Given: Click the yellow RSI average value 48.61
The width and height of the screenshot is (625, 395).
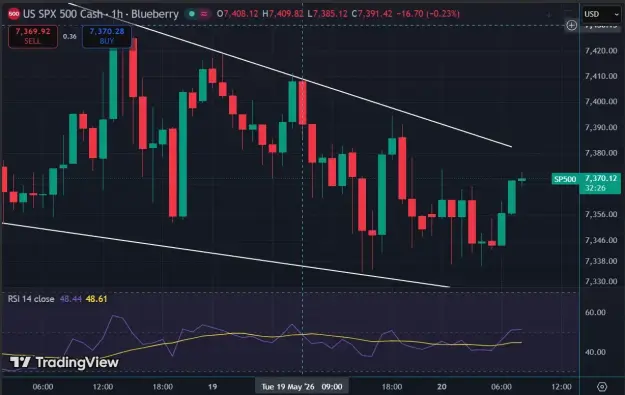Looking at the screenshot, I should click(x=96, y=299).
